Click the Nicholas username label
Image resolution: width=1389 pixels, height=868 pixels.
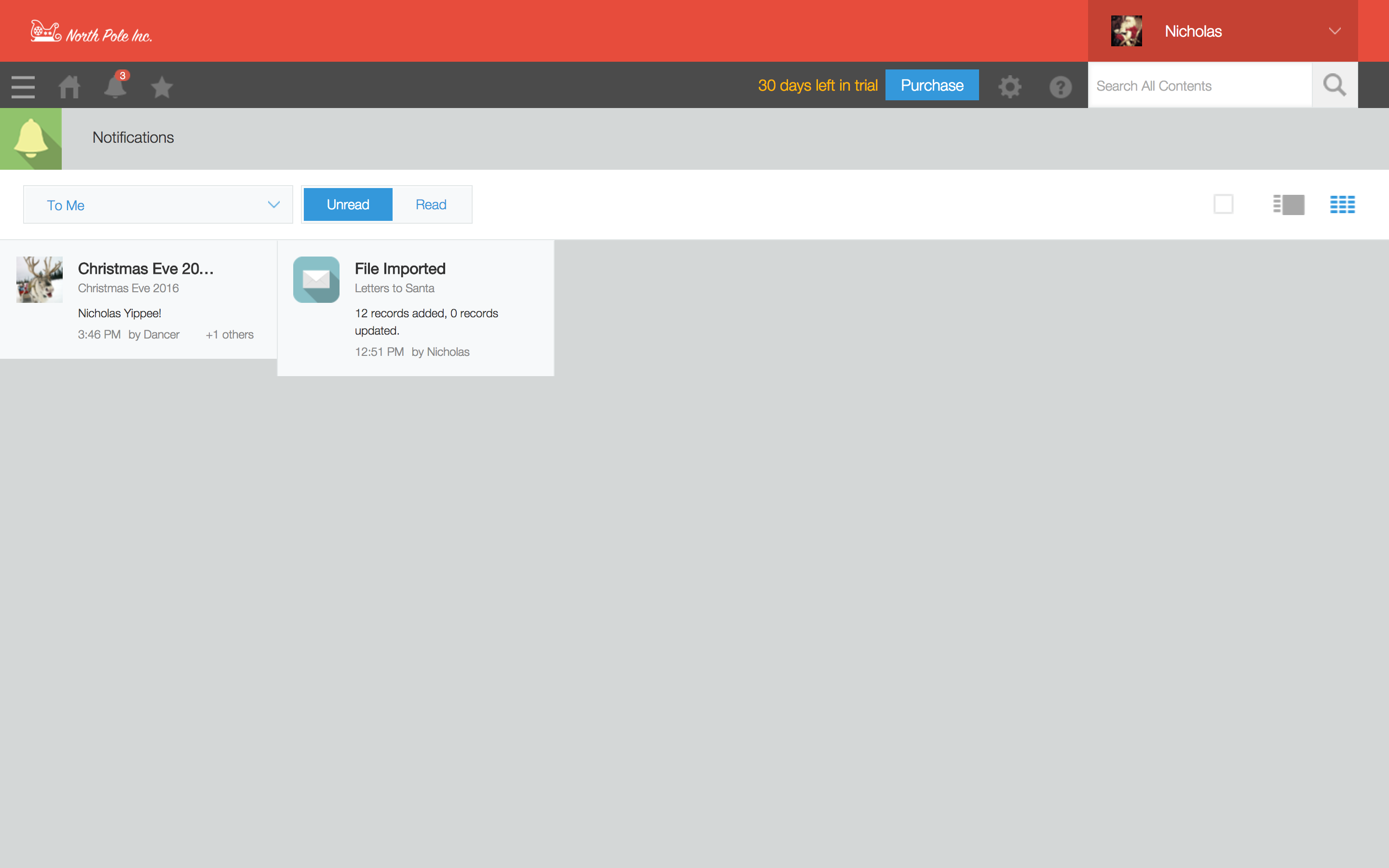[1193, 31]
